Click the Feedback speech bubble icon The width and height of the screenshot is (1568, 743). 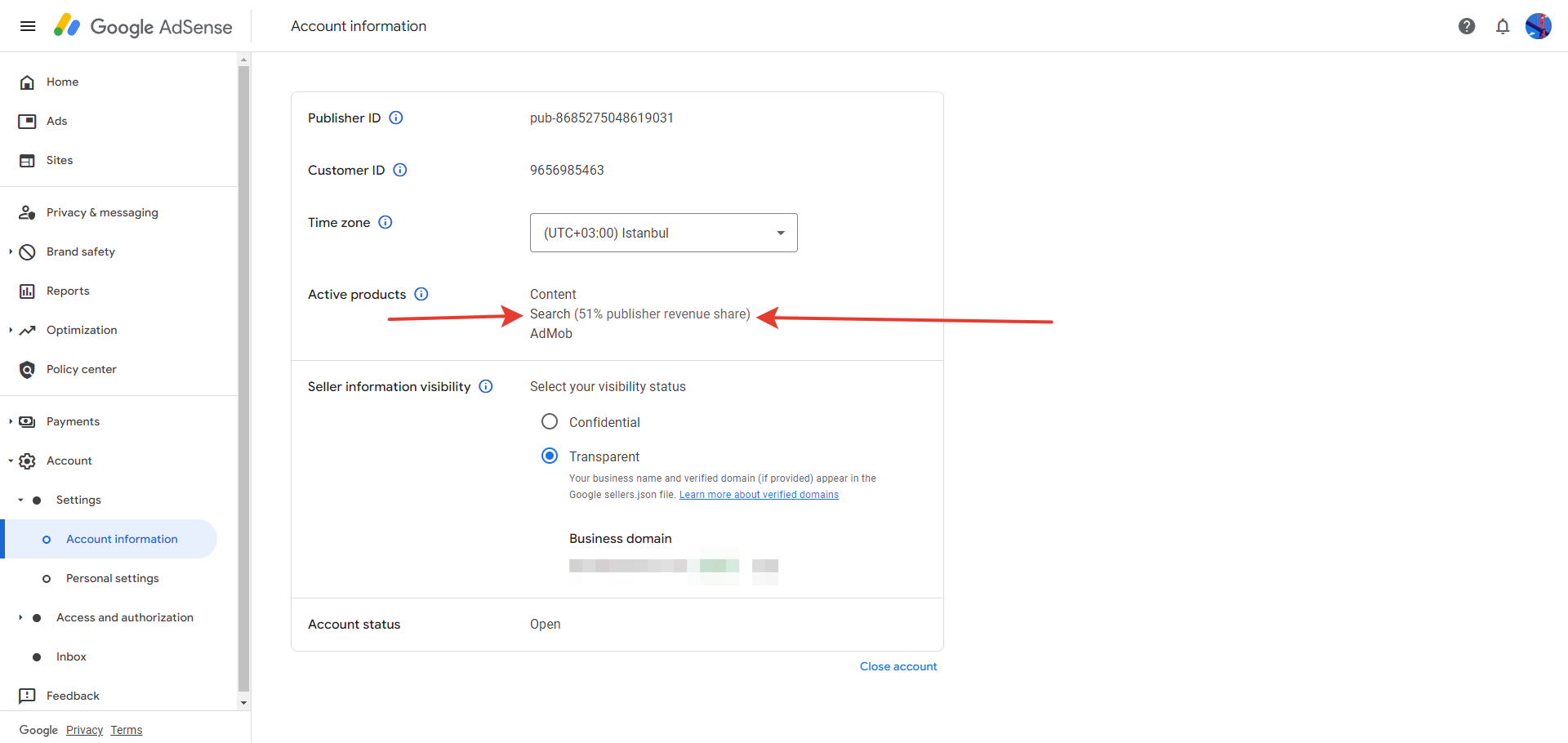pyautogui.click(x=27, y=696)
